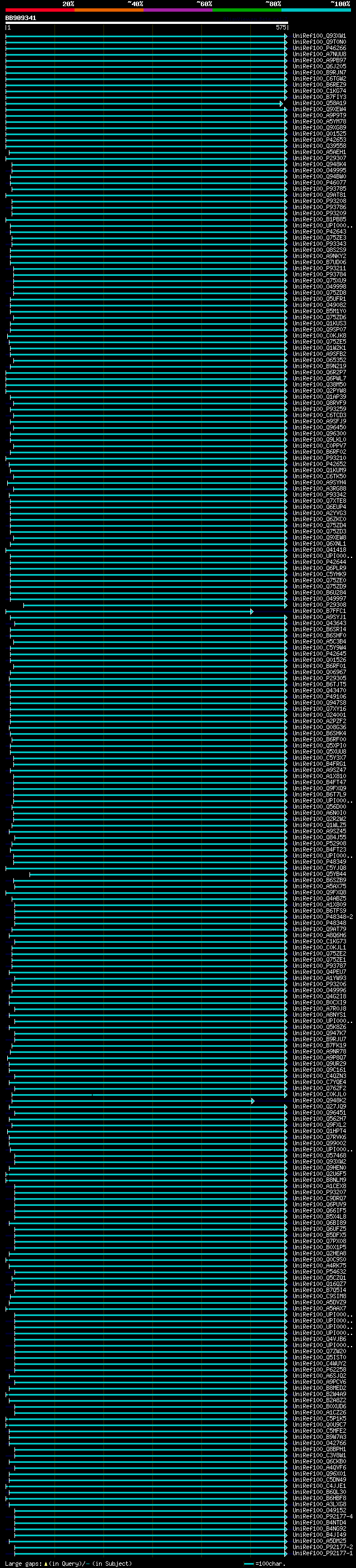Click the arrowhead ending the UniRef100_Q948K2 bar
The height and width of the screenshot is (1568, 356).
point(253,1101)
